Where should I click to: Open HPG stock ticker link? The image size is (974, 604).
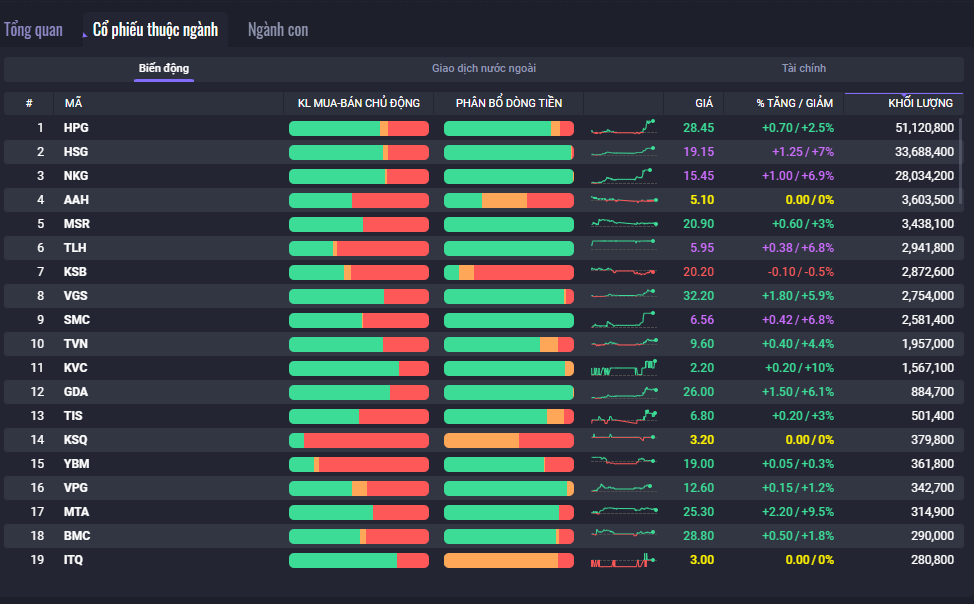click(x=76, y=128)
